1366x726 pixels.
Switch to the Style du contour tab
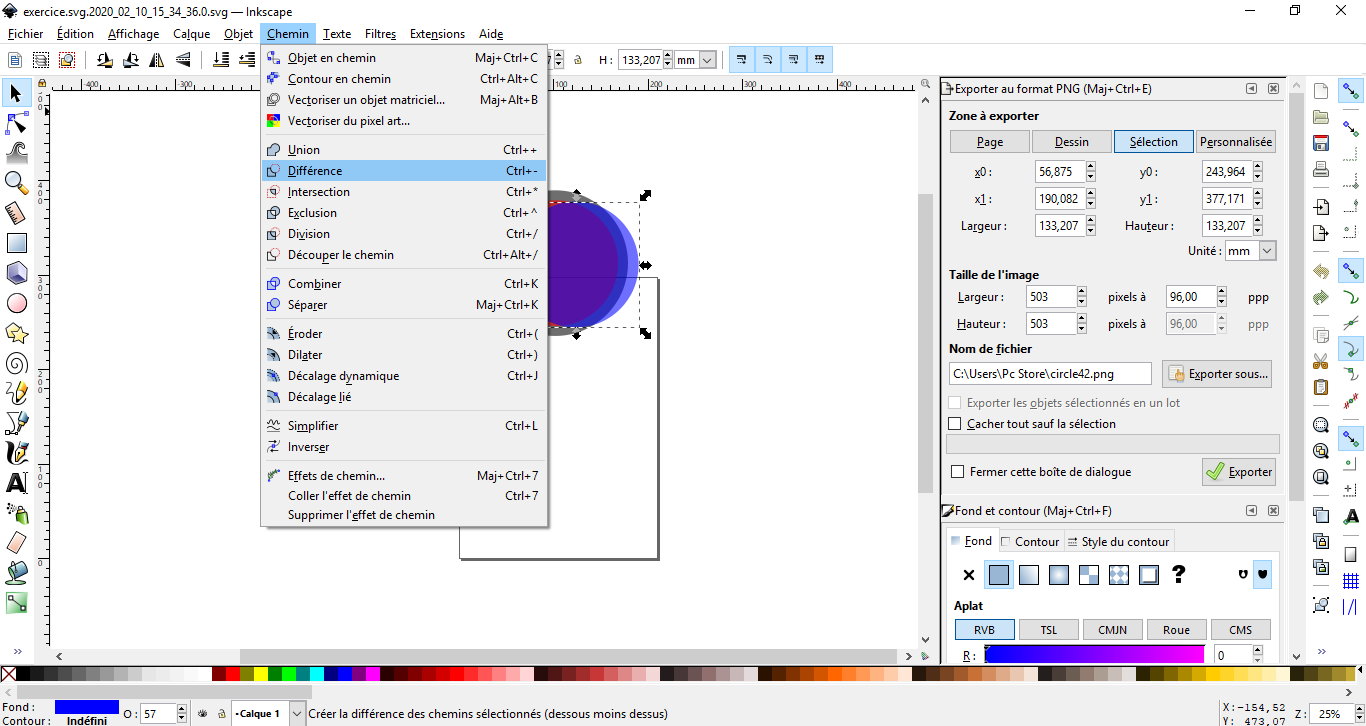(x=1118, y=542)
